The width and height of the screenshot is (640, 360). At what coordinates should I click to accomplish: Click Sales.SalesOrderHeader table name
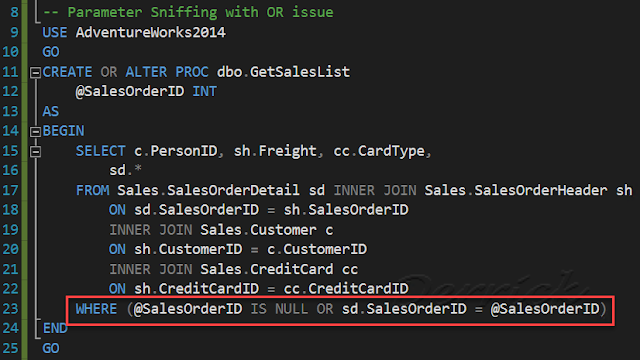[516, 191]
